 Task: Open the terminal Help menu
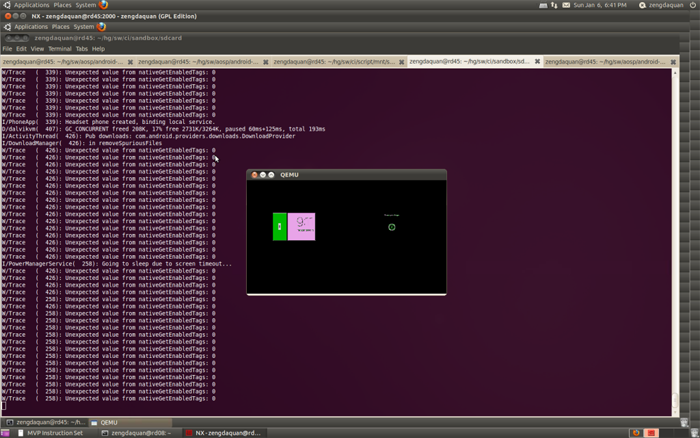(99, 49)
